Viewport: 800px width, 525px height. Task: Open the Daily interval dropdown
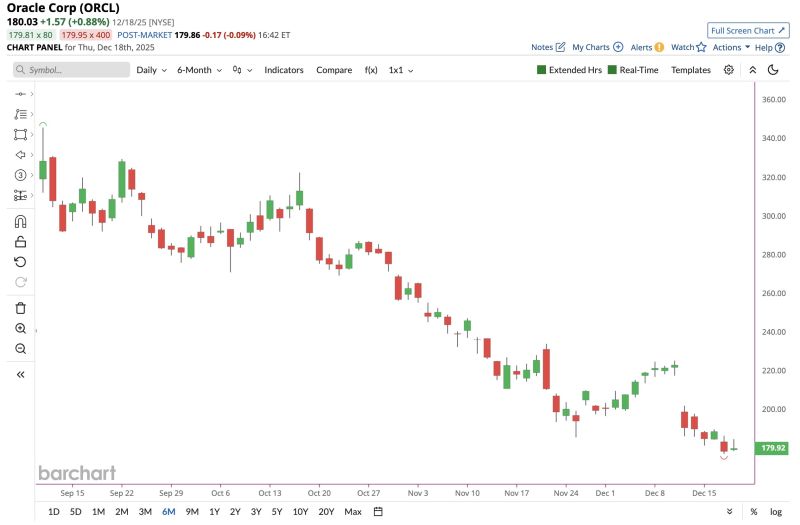[x=150, y=70]
